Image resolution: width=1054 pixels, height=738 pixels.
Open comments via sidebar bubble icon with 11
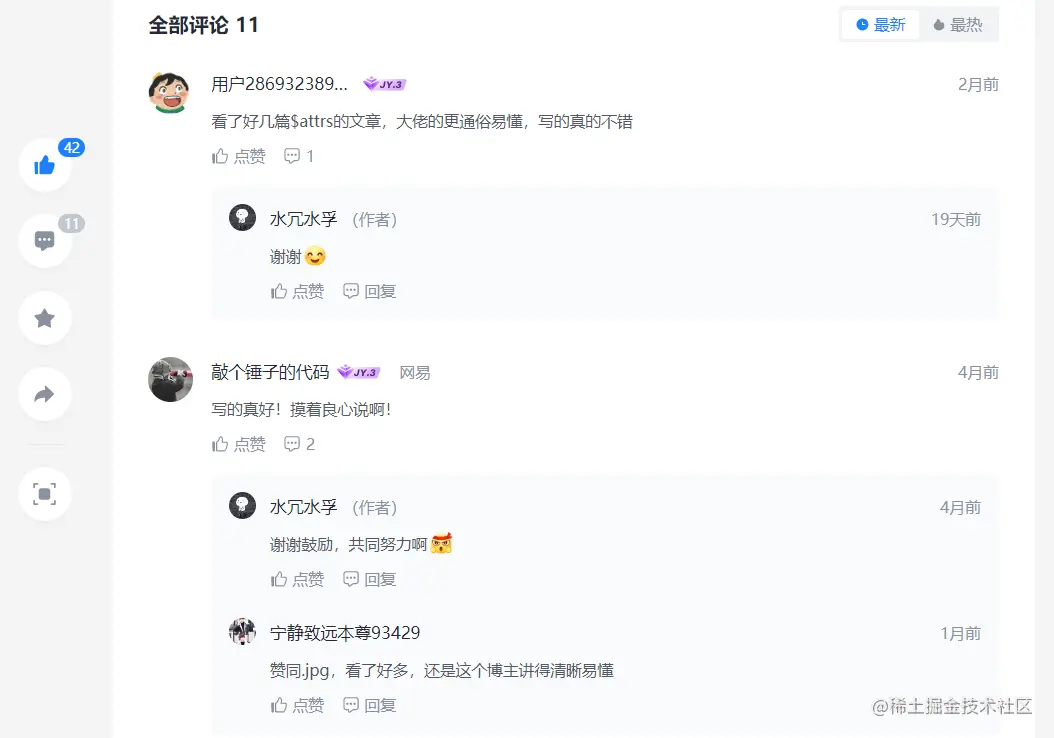pos(45,241)
